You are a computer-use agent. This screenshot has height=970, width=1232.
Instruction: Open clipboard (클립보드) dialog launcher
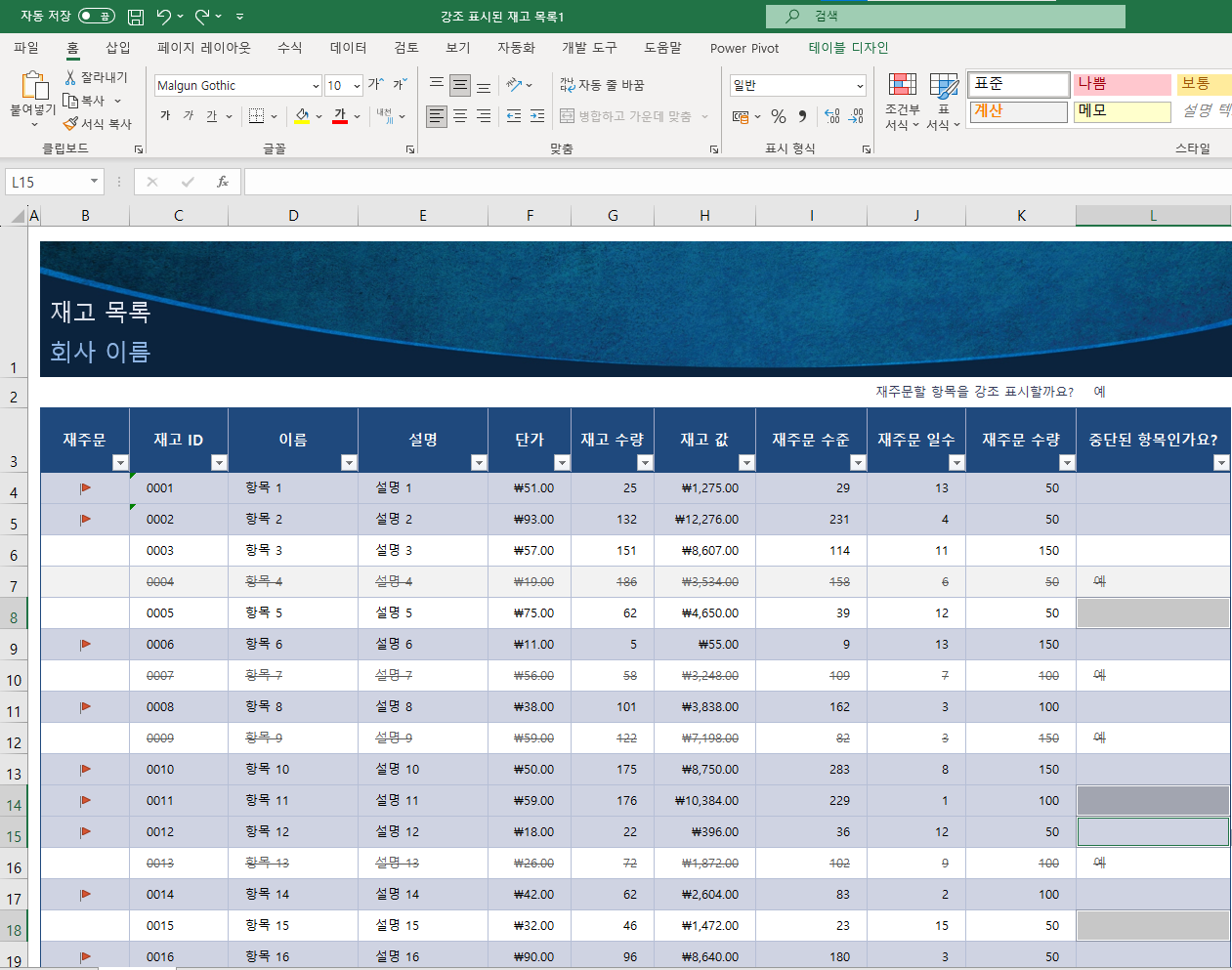pos(139,149)
